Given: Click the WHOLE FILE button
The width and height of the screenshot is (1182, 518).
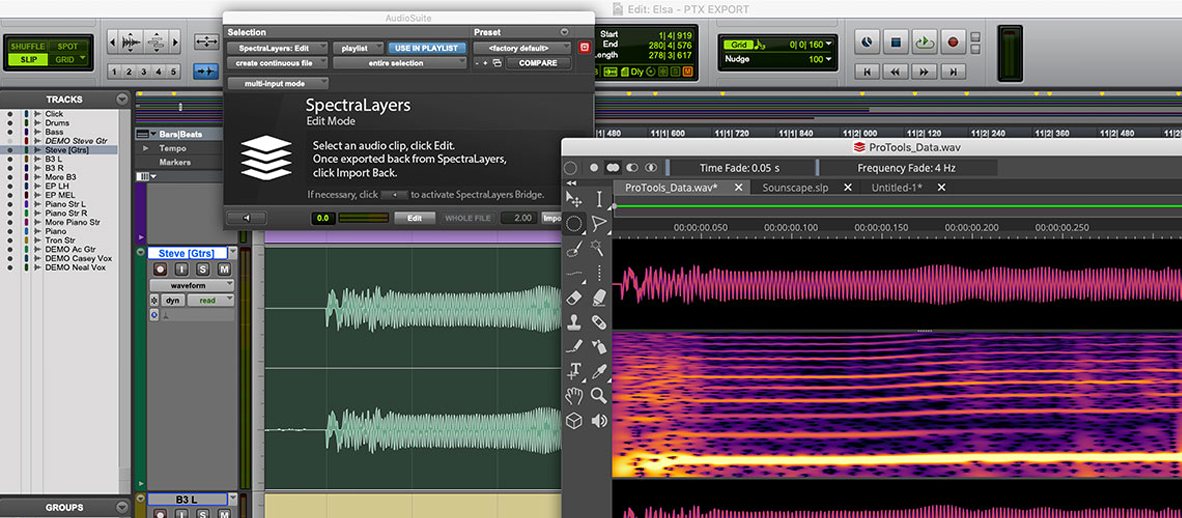Looking at the screenshot, I should (468, 218).
